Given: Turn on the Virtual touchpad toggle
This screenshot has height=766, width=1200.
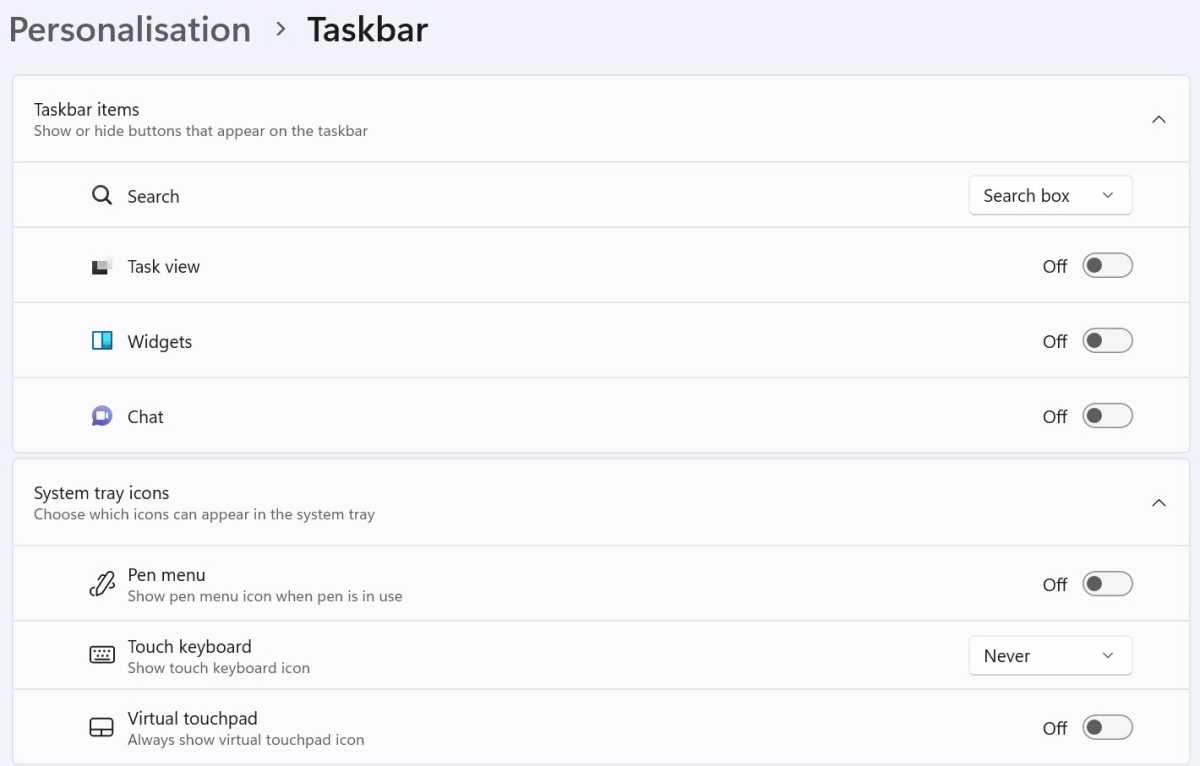Looking at the screenshot, I should (x=1107, y=728).
